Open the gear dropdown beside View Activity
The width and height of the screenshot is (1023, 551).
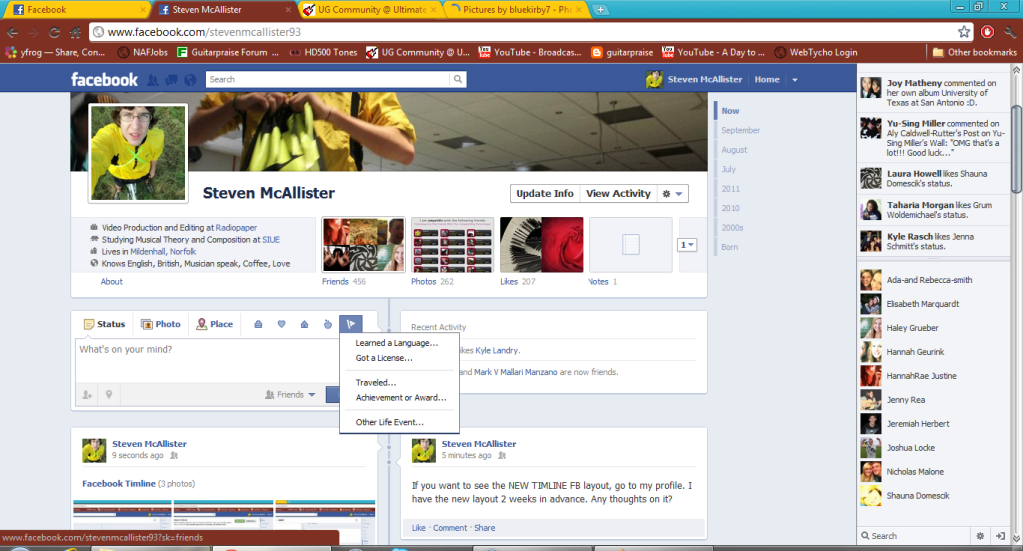pos(672,194)
